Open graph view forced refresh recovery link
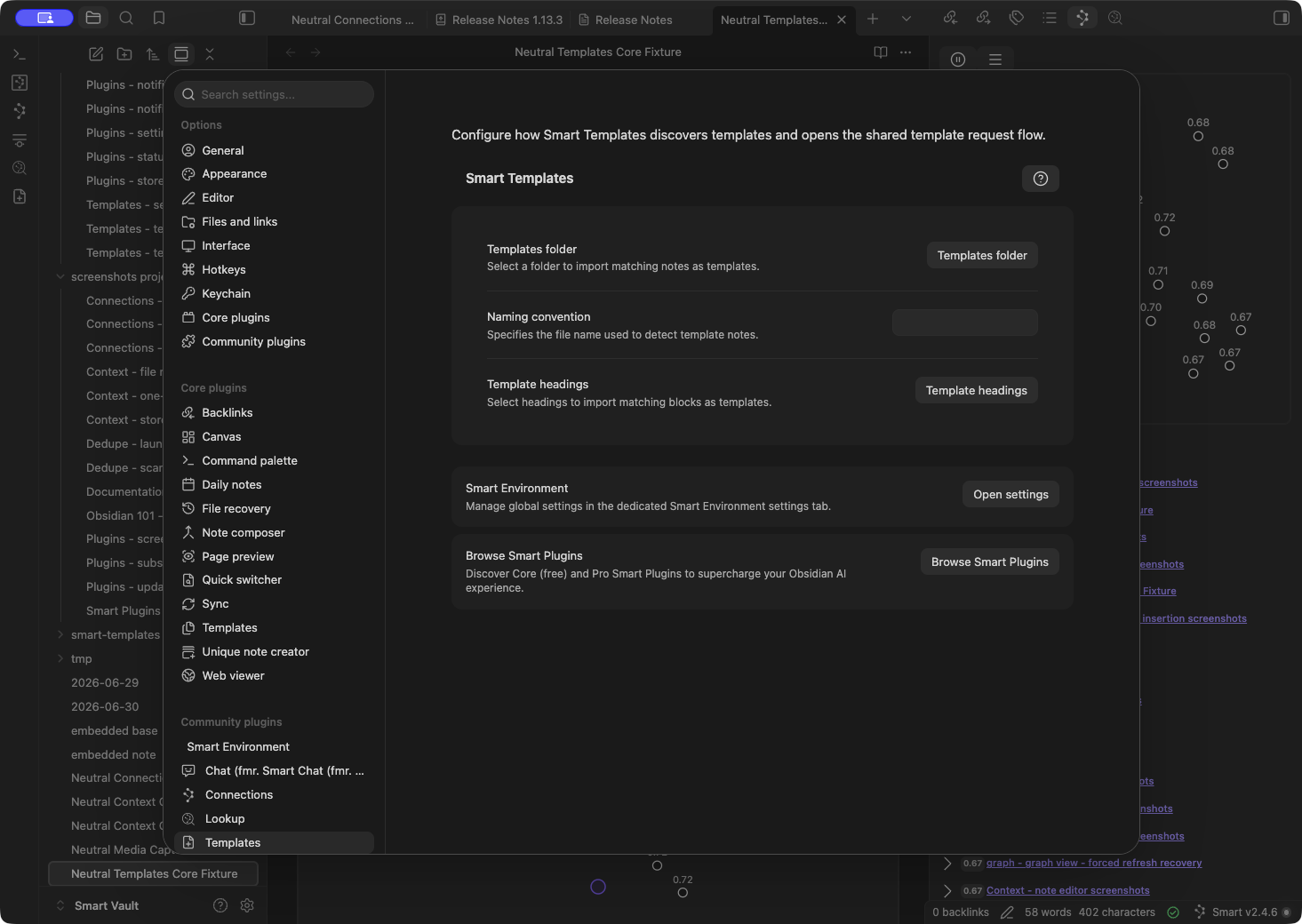1302x924 pixels. (1094, 863)
